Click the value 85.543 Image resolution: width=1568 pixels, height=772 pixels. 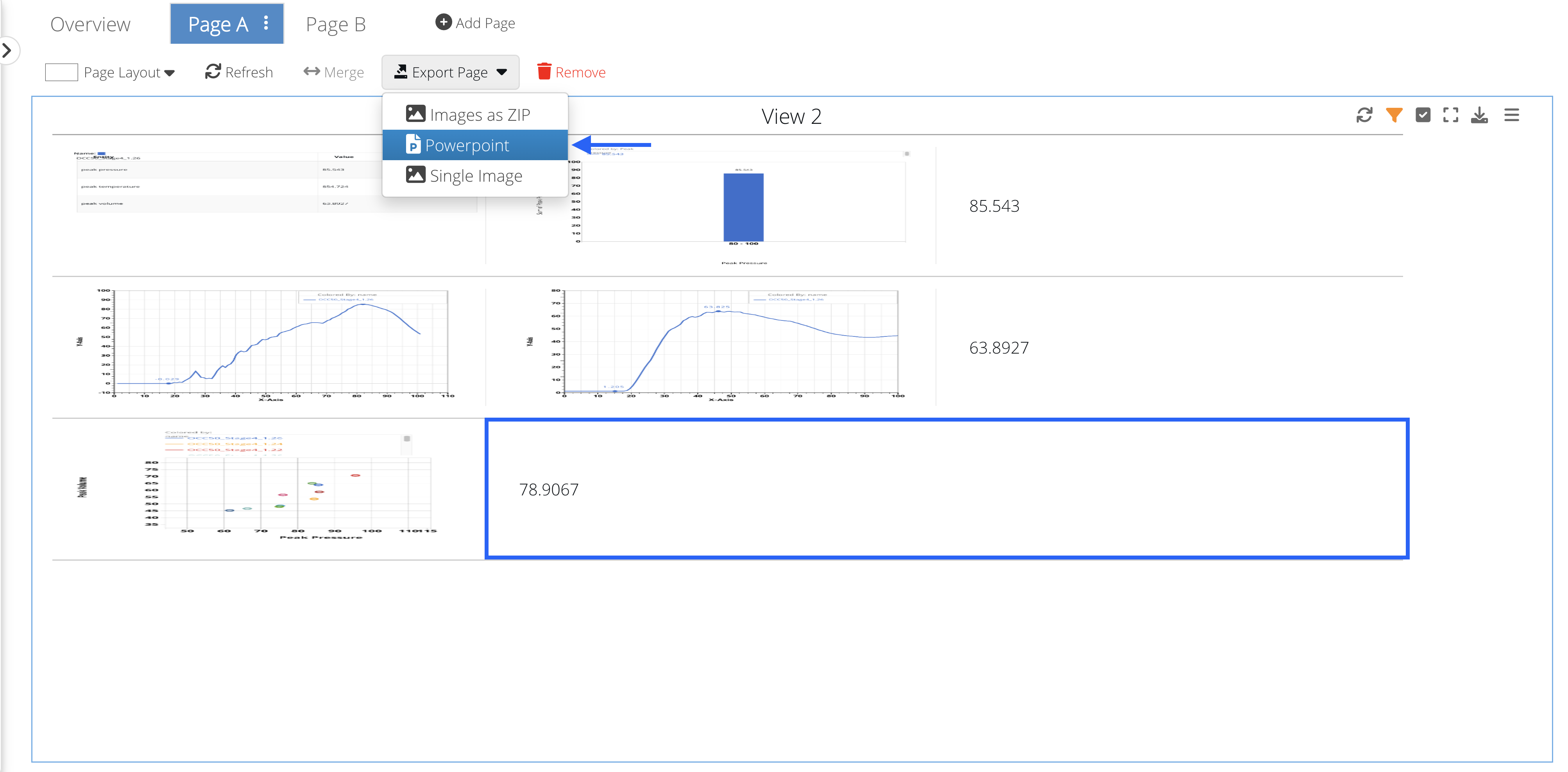pyautogui.click(x=994, y=206)
